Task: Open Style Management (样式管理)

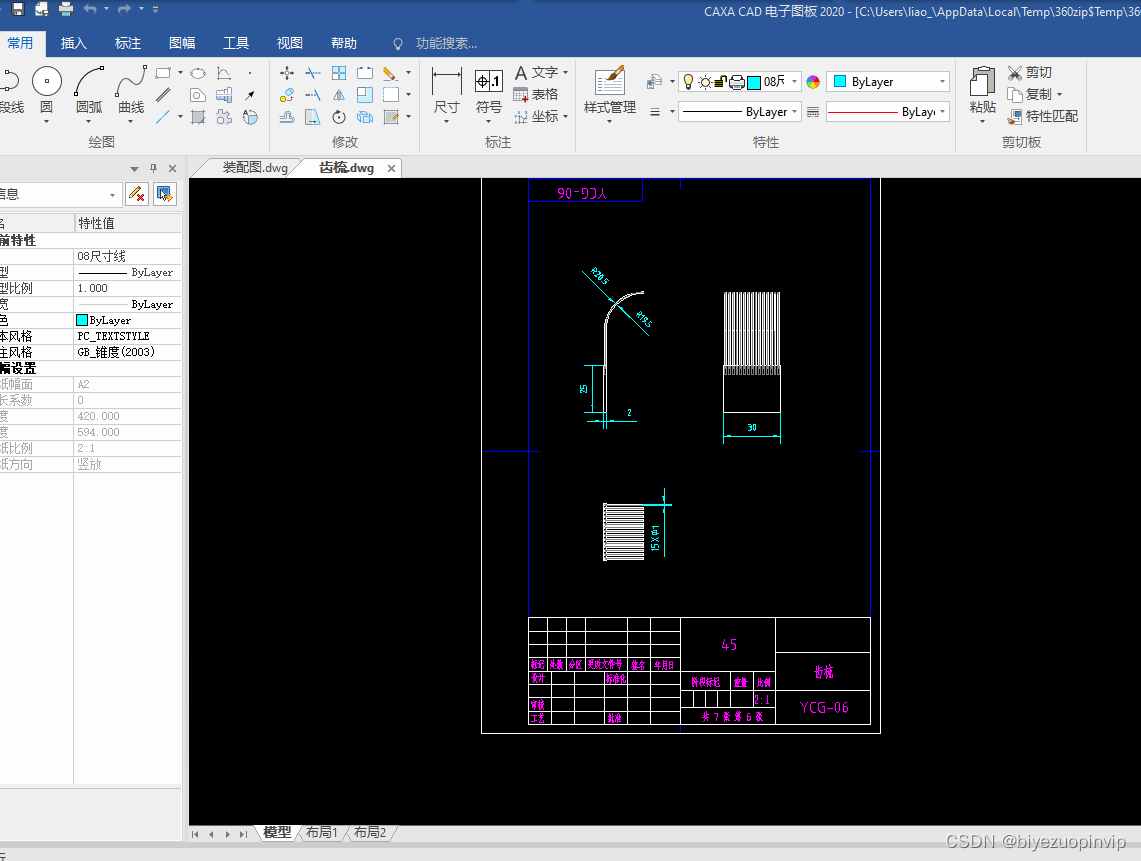Action: 610,90
